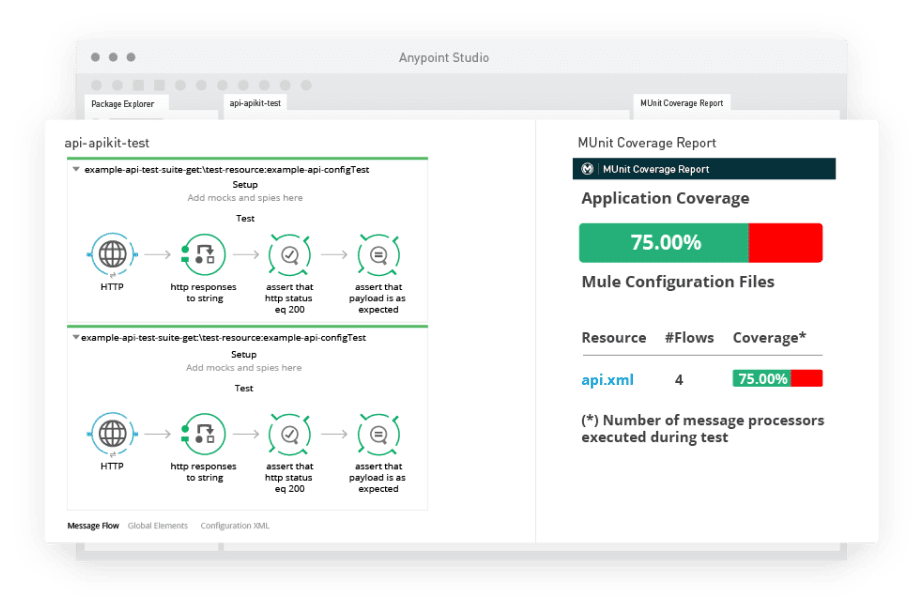Open 'assert that payload is as expected' icon, upper flow

[x=378, y=254]
